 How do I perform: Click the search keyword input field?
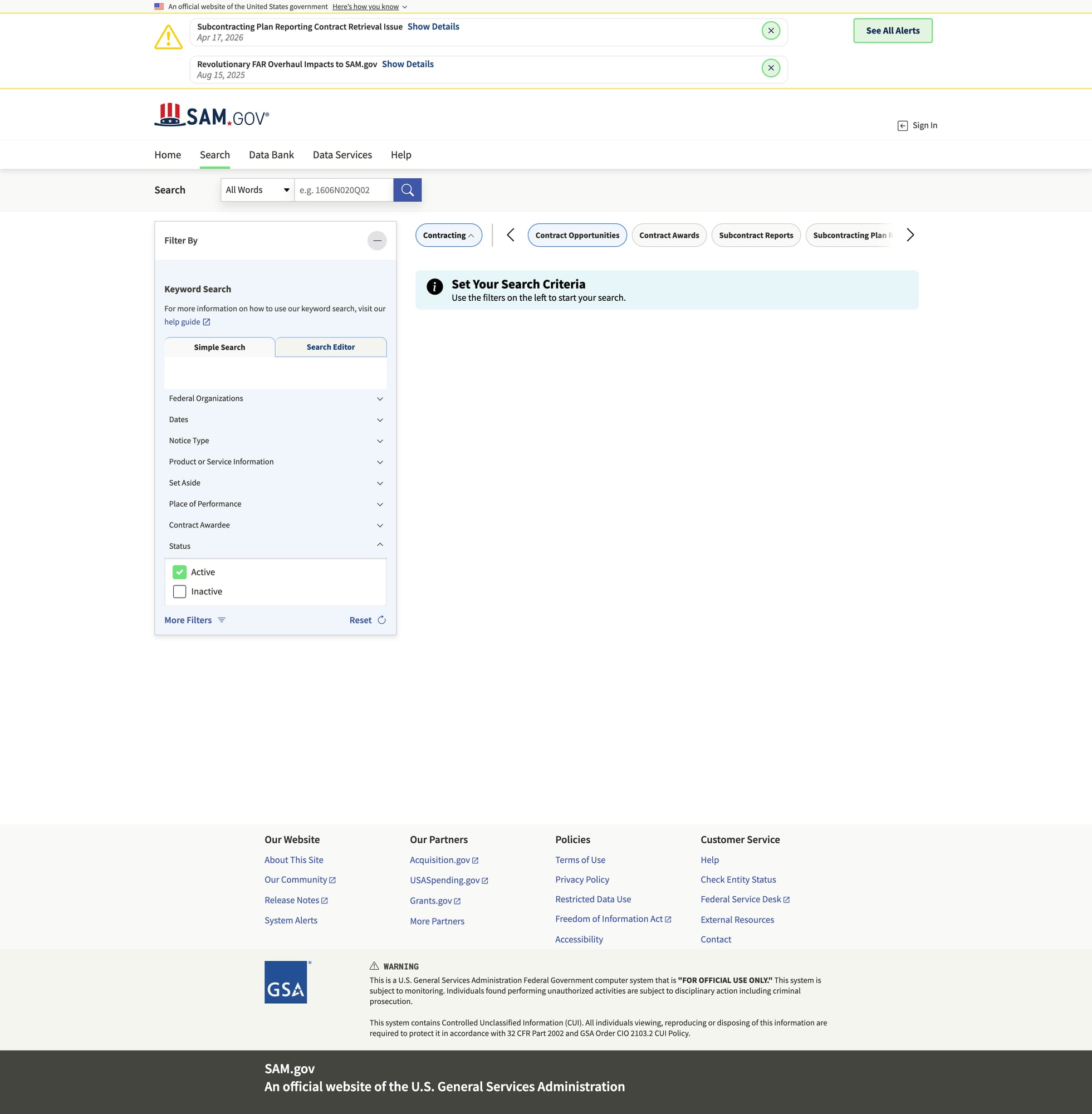(344, 190)
